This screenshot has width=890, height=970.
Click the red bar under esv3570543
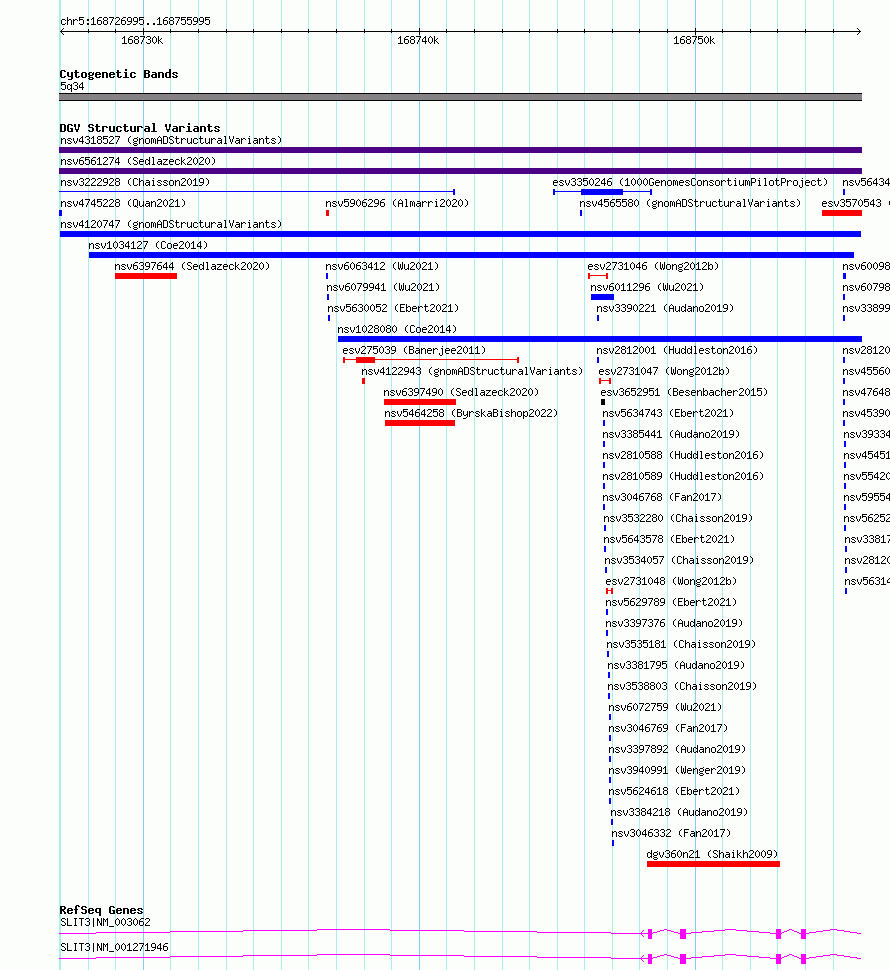point(842,213)
